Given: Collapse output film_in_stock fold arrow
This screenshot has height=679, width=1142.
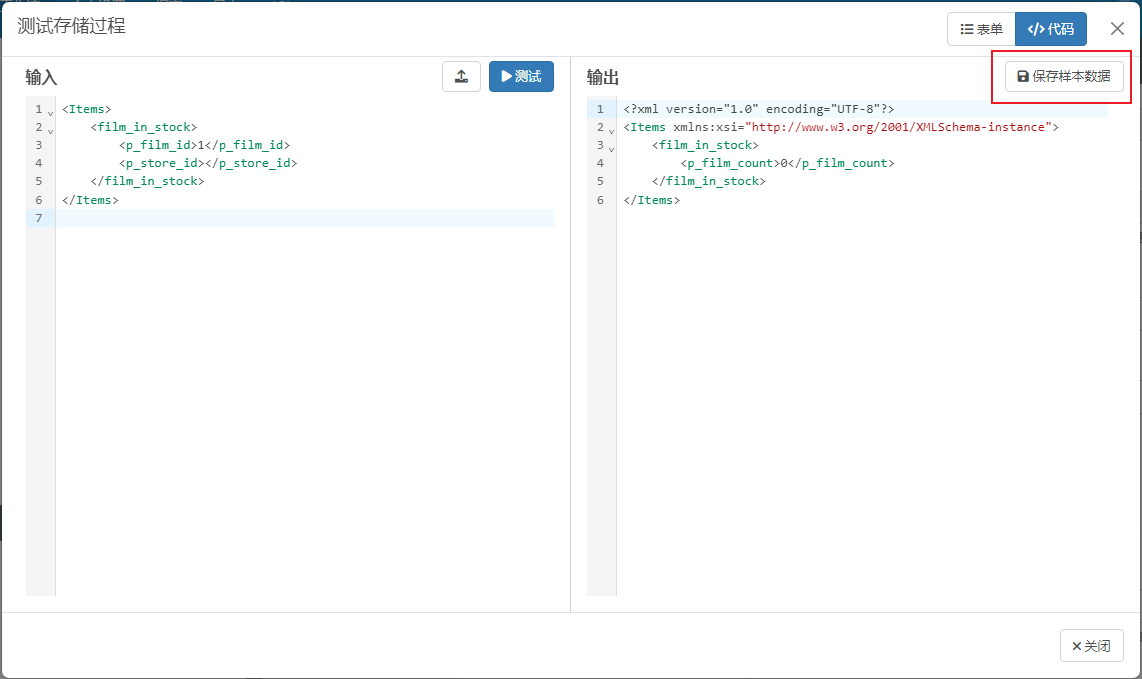Looking at the screenshot, I should click(x=611, y=148).
